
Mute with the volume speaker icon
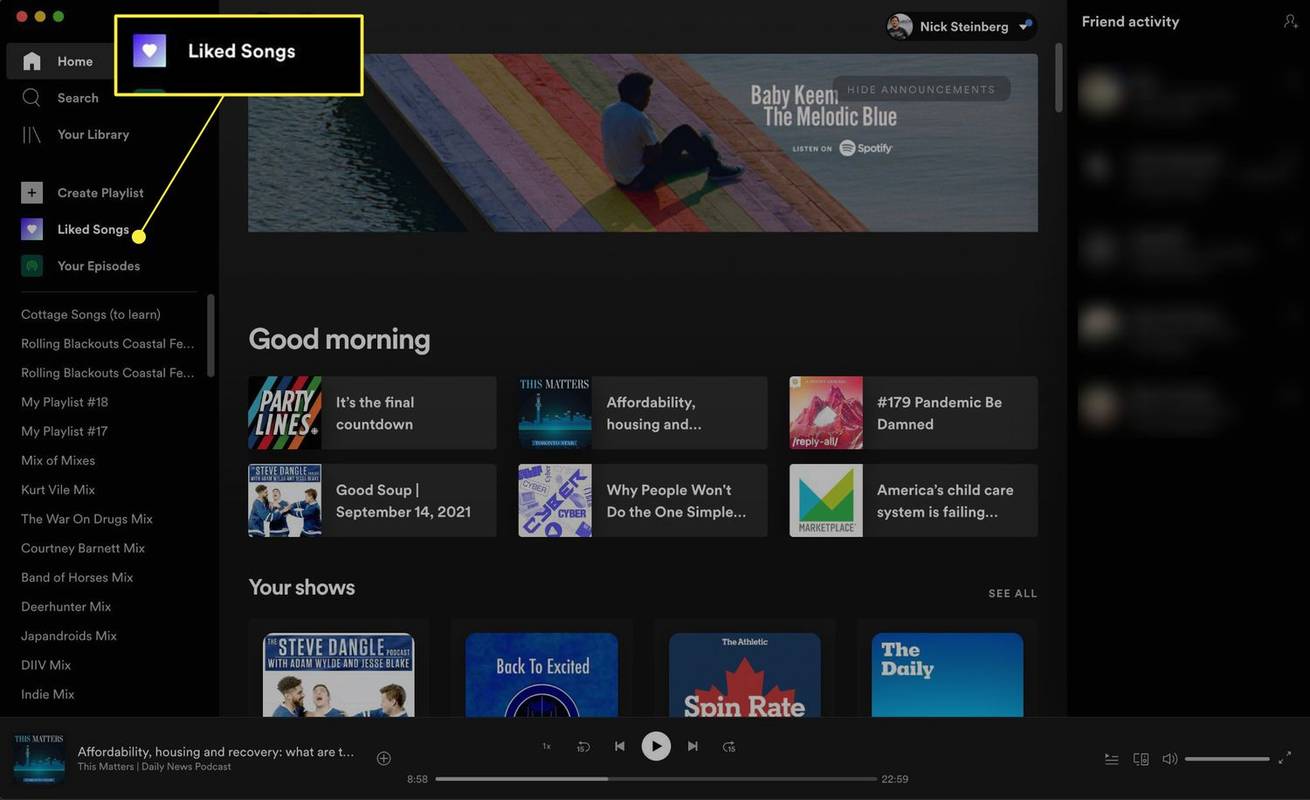[x=1170, y=759]
